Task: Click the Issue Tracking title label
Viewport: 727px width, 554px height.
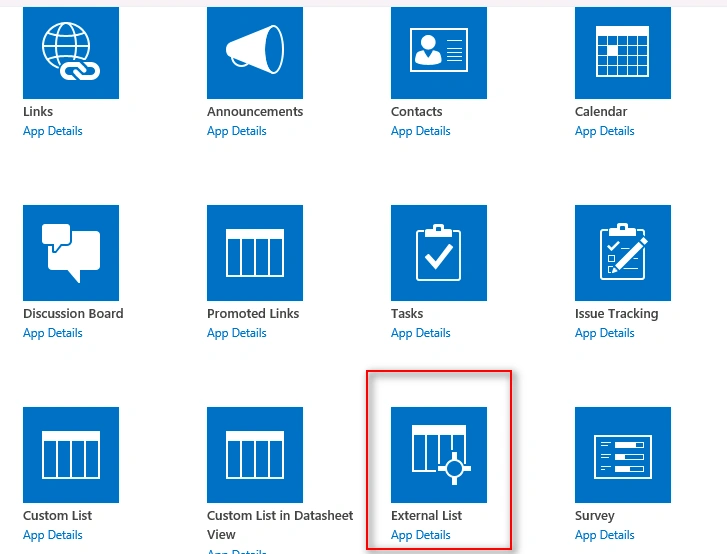Action: [x=617, y=314]
